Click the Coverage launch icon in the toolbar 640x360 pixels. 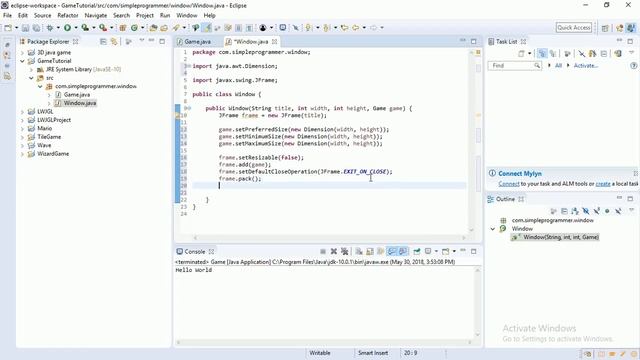coord(85,28)
